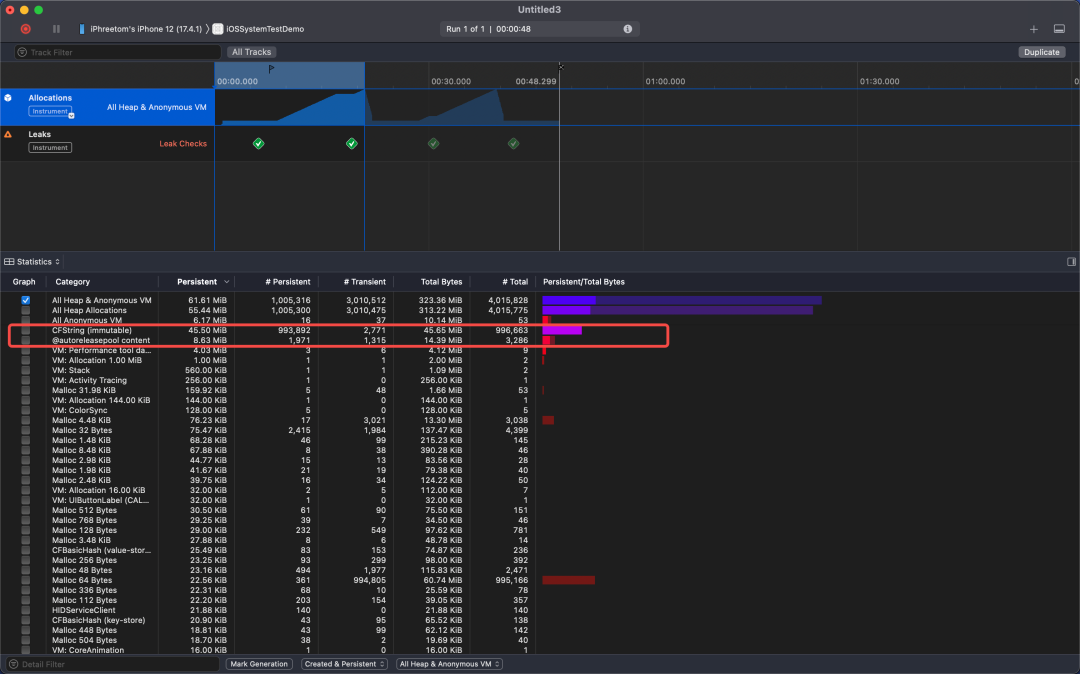Enable graph for @autoreleasepool content

(x=25, y=340)
